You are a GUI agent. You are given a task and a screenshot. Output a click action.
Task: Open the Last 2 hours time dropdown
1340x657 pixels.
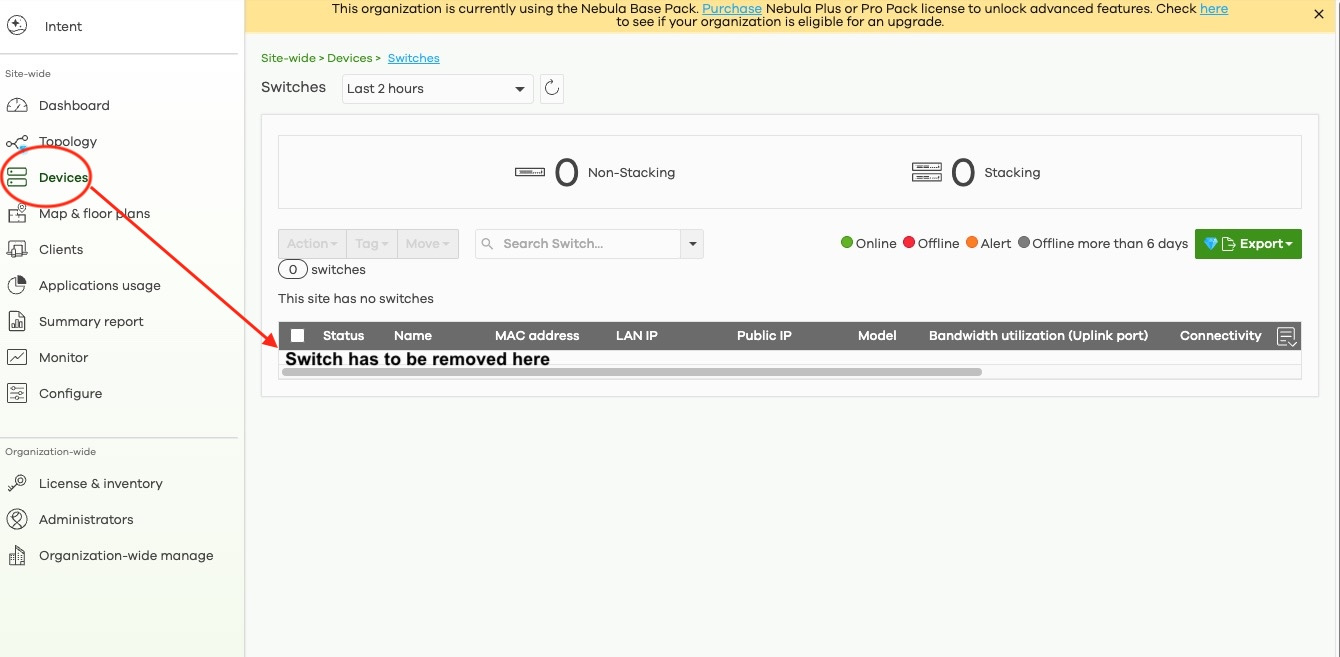tap(437, 88)
